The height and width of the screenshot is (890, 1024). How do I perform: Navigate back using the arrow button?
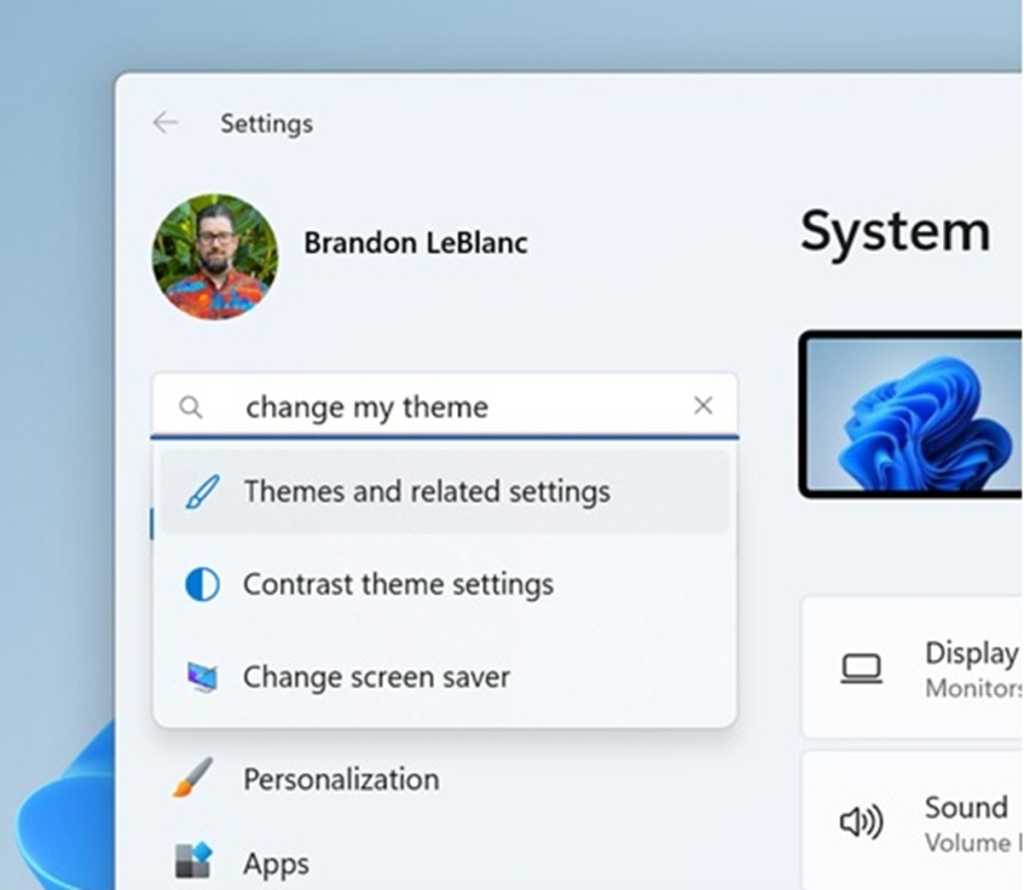pyautogui.click(x=166, y=122)
